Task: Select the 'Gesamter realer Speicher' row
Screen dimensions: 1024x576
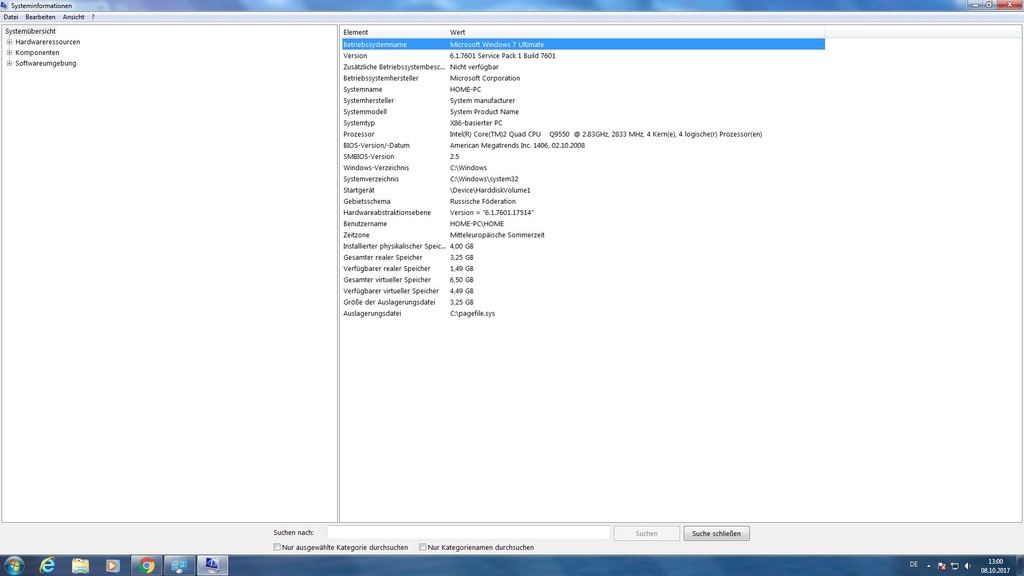Action: (583, 257)
